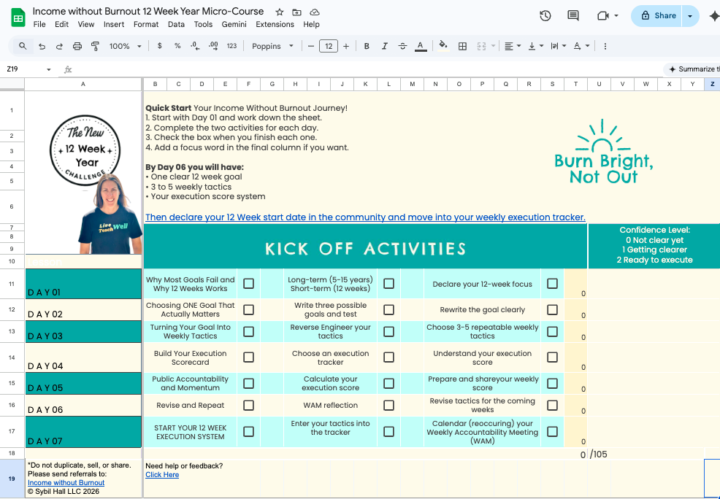The height and width of the screenshot is (499, 720).
Task: Search the menus magnifier icon
Action: (x=22, y=46)
